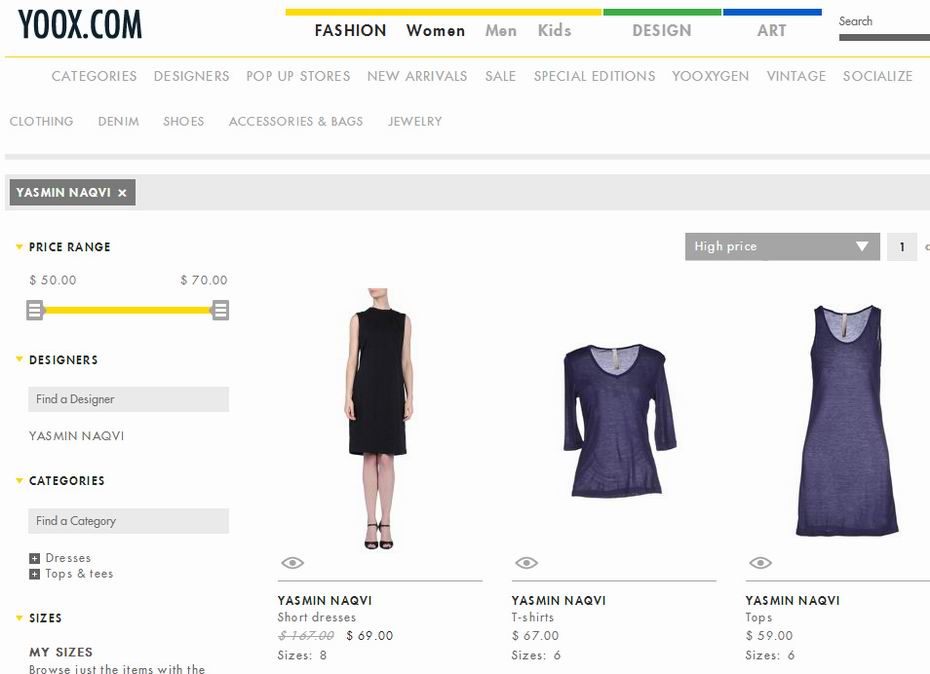The width and height of the screenshot is (930, 674).
Task: Go to NEW ARRIVALS
Action: (418, 76)
